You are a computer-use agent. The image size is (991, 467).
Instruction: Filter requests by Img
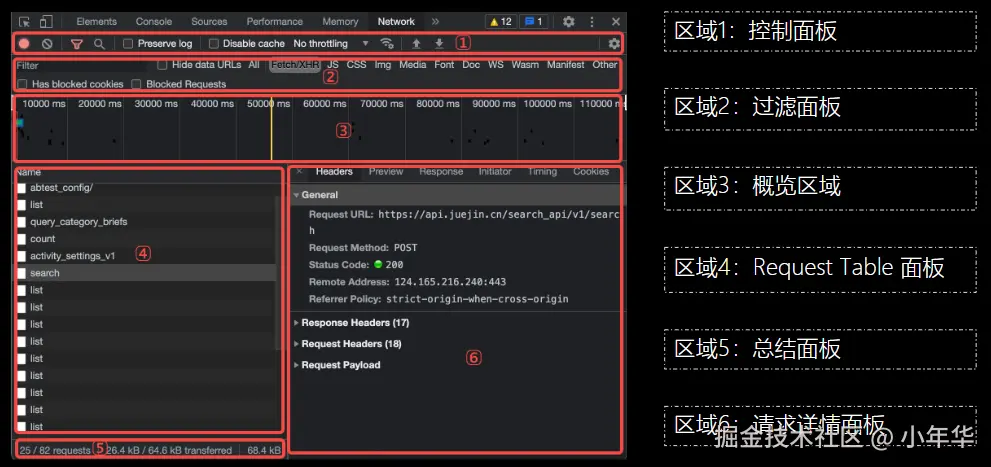pyautogui.click(x=382, y=64)
